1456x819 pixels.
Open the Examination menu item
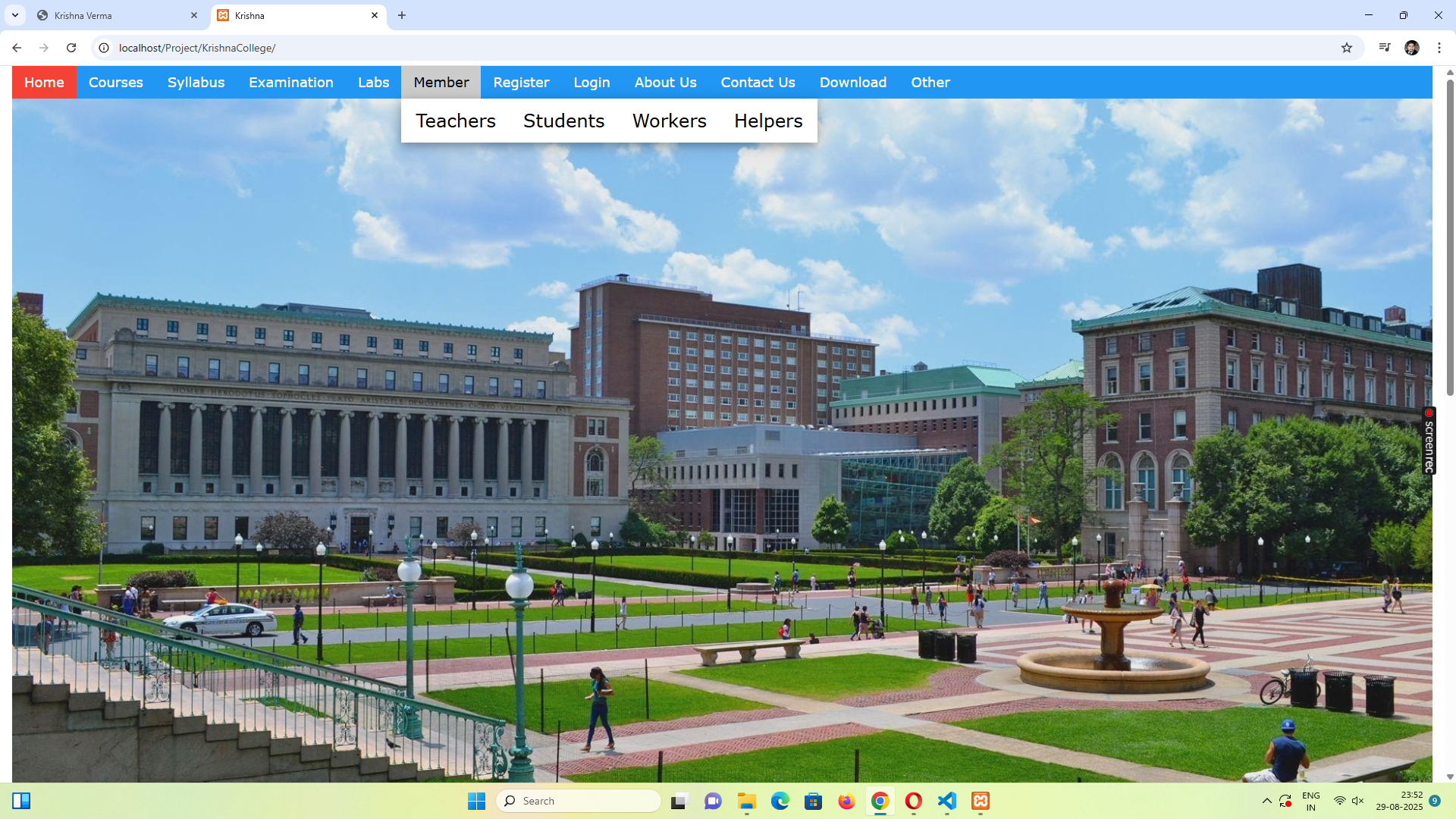tap(291, 82)
